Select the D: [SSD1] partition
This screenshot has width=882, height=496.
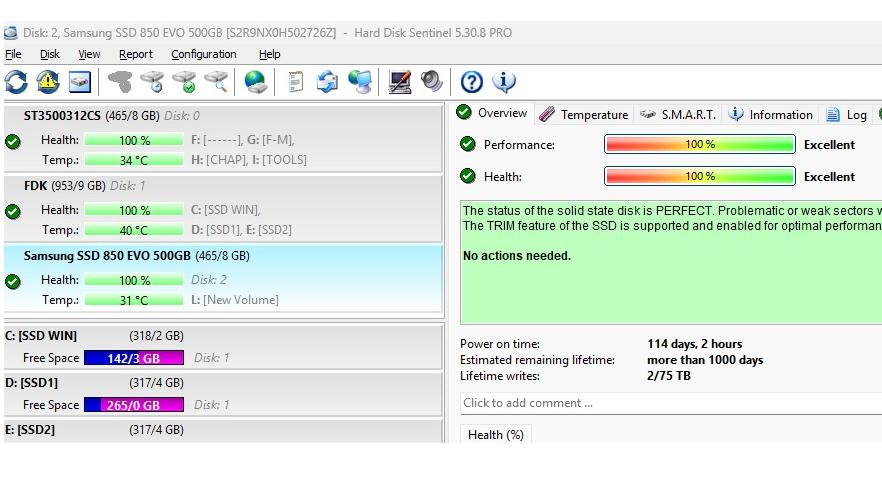(x=223, y=394)
